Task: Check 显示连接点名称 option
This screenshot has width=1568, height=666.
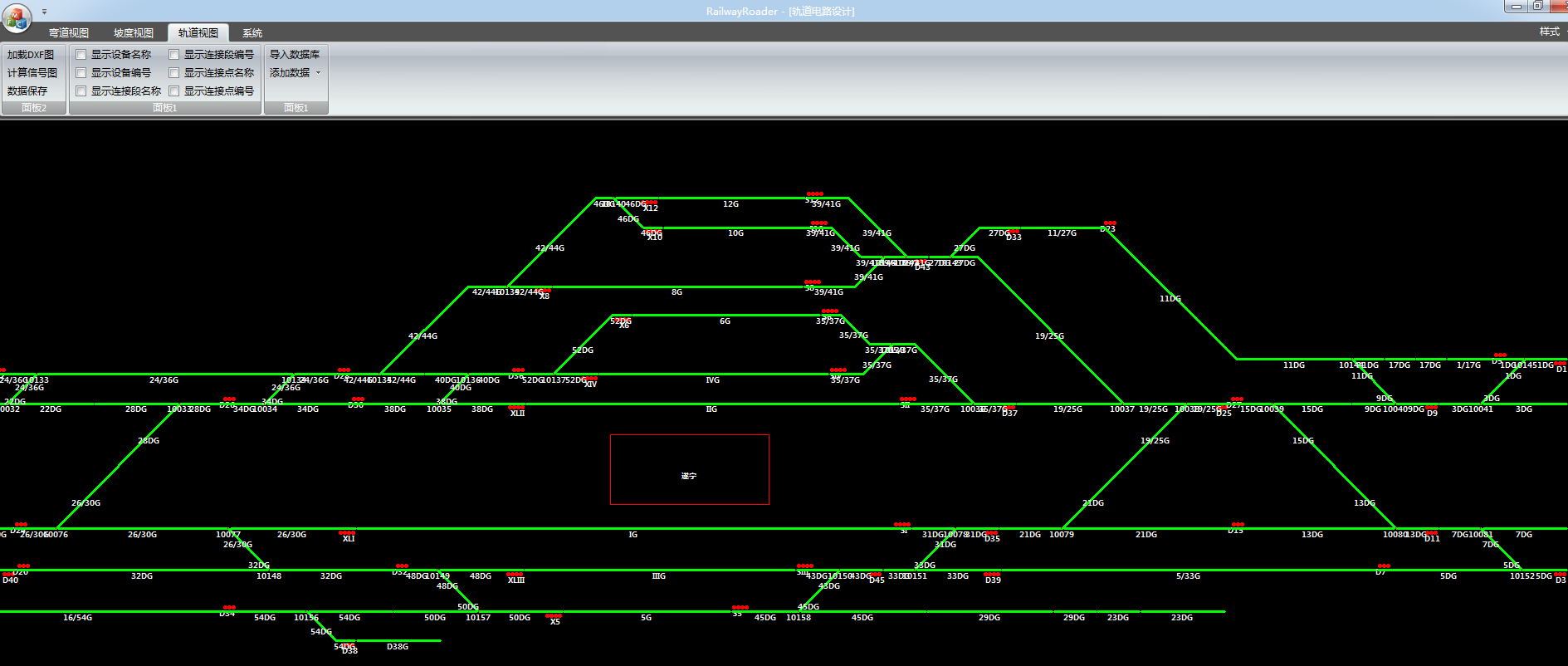Action: click(x=174, y=73)
